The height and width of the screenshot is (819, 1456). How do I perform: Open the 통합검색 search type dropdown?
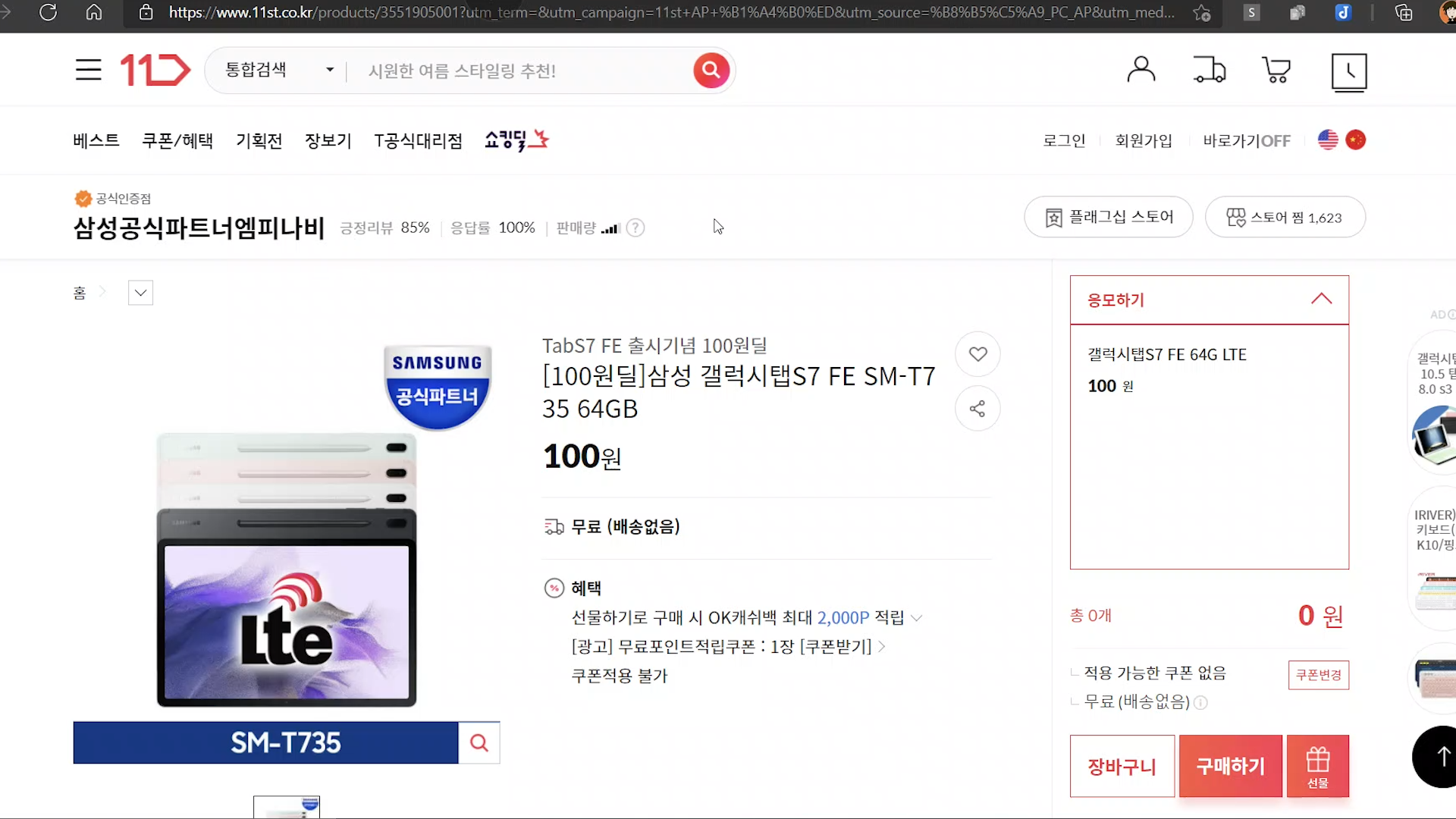[x=278, y=71]
